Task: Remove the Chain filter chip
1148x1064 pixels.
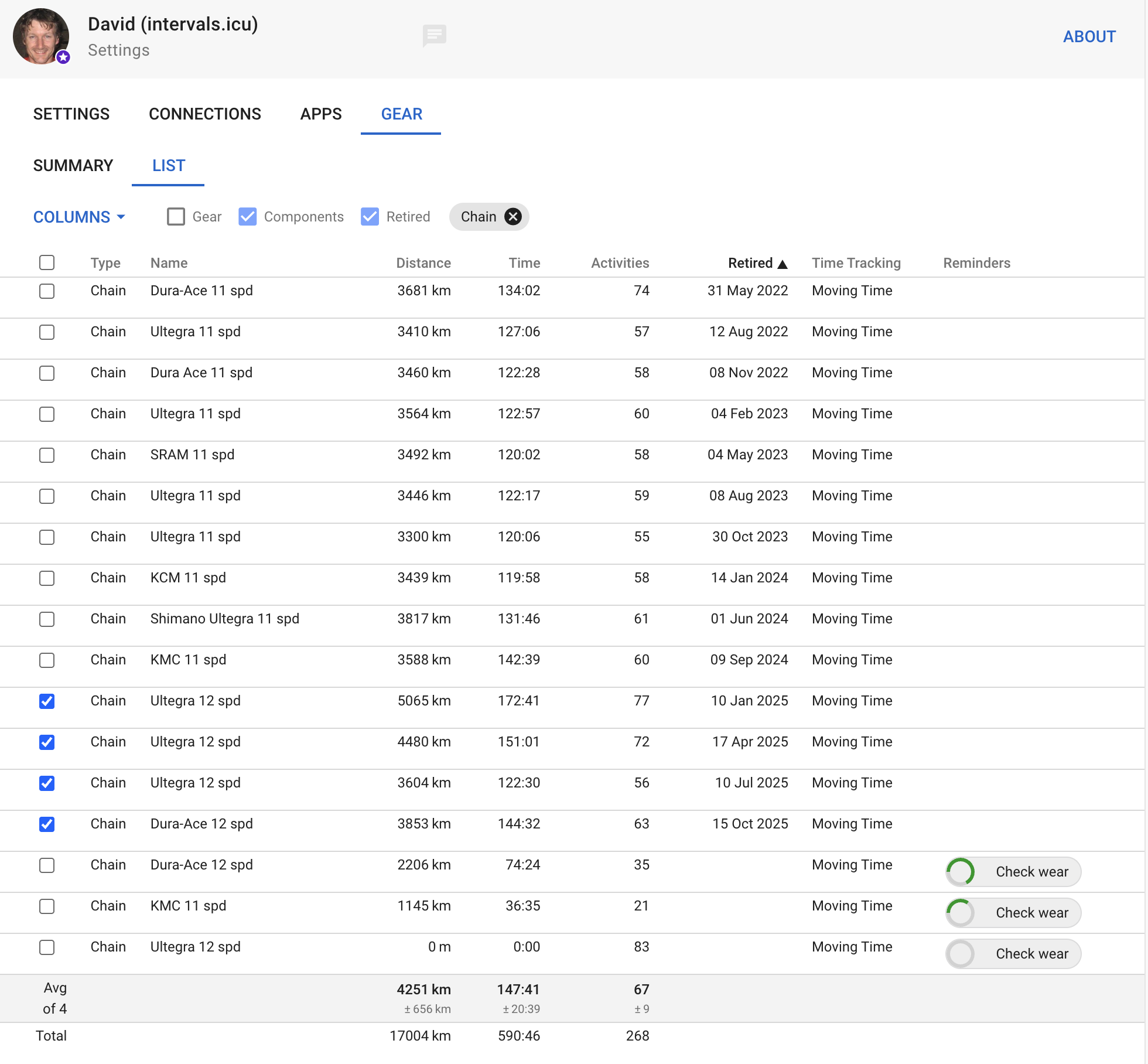Action: [513, 217]
